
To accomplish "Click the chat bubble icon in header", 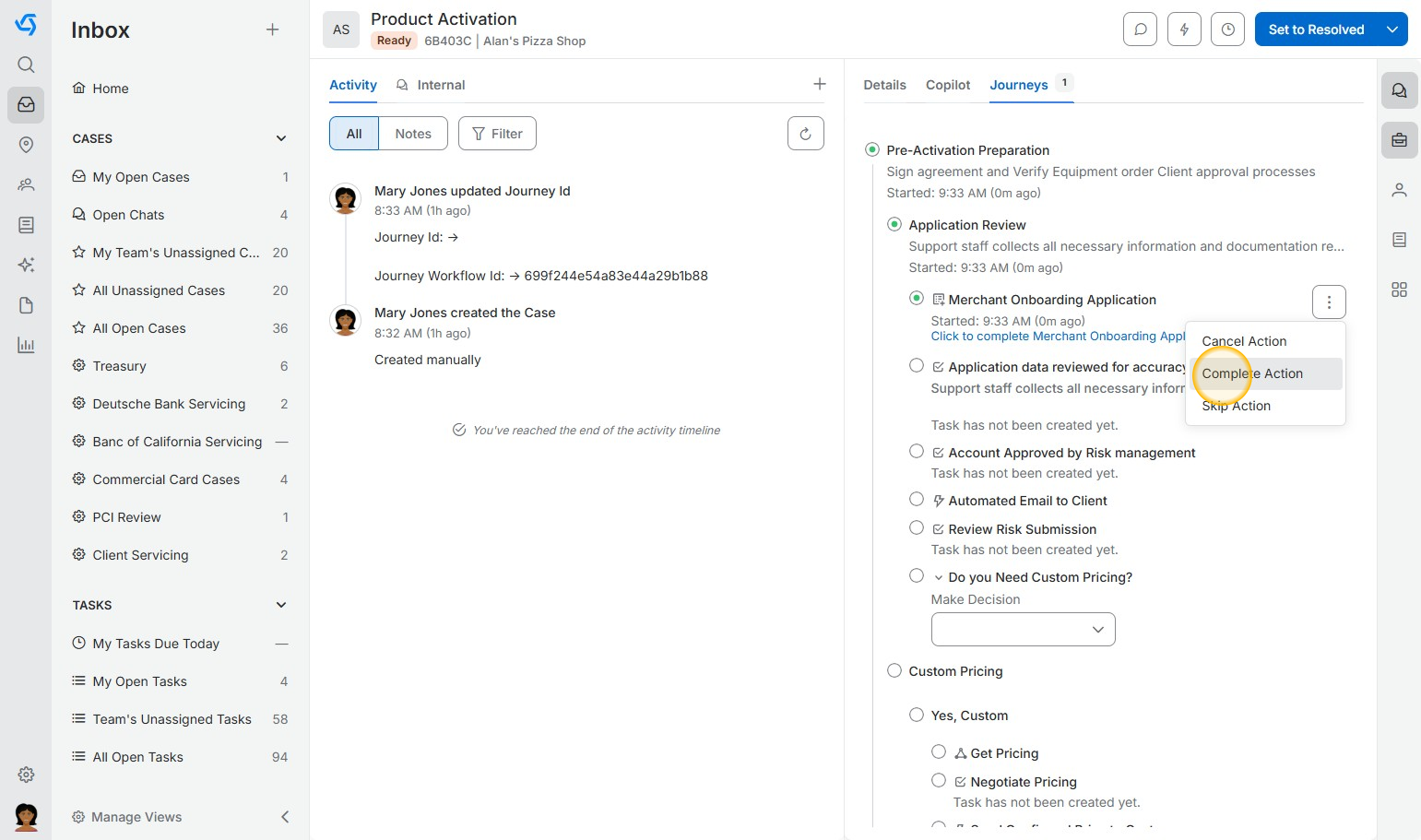I will pyautogui.click(x=1140, y=30).
